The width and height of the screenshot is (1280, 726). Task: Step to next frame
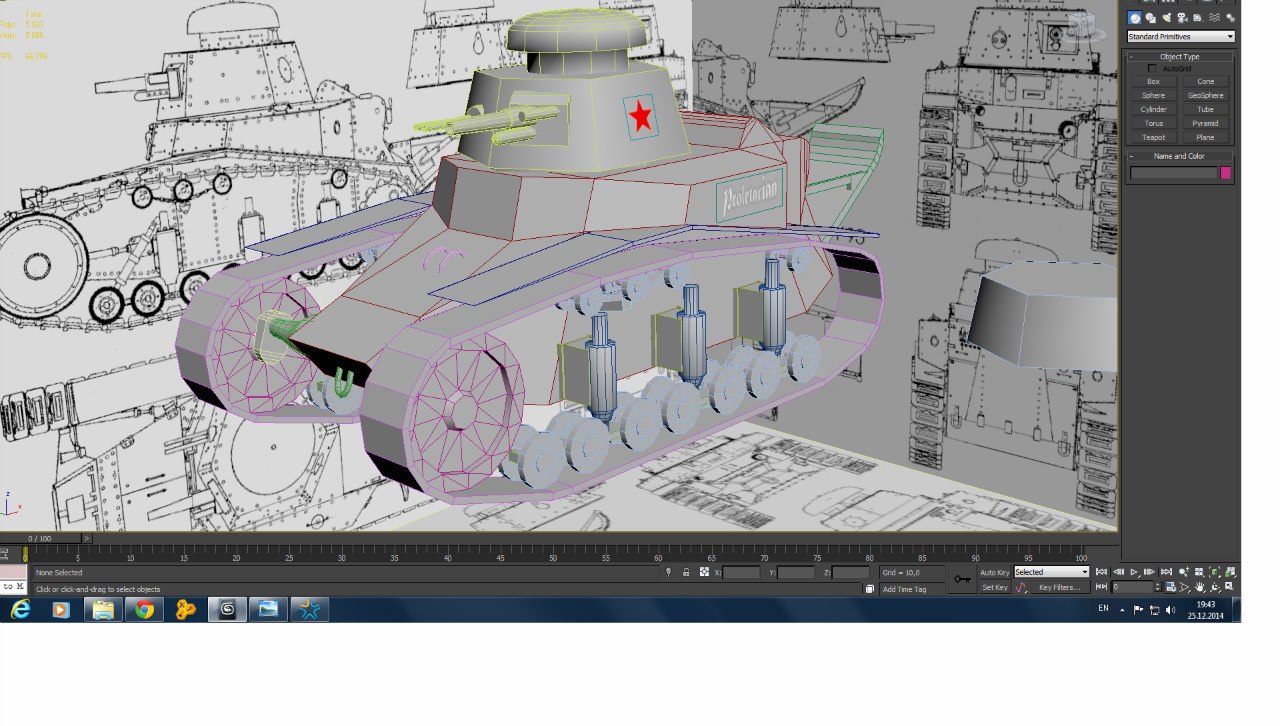(1150, 572)
